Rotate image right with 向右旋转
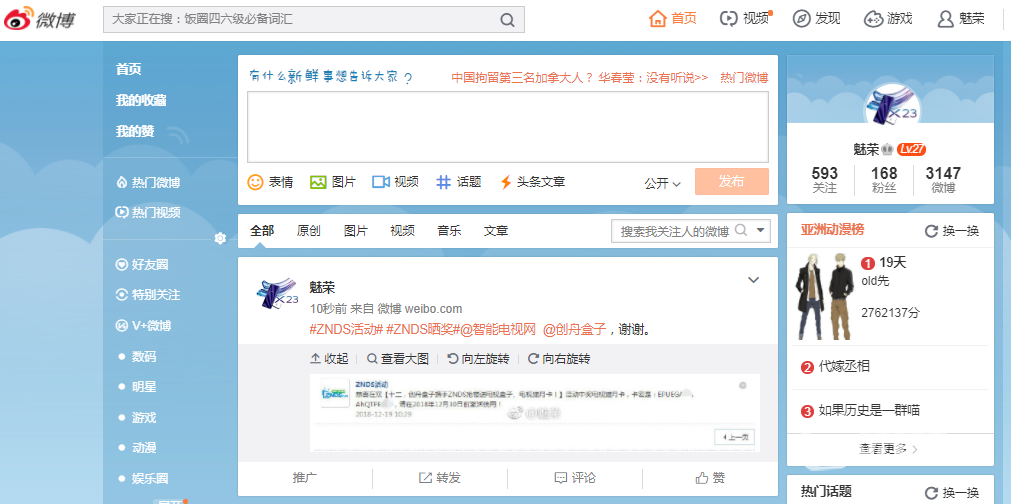The height and width of the screenshot is (504, 1011). 559,359
